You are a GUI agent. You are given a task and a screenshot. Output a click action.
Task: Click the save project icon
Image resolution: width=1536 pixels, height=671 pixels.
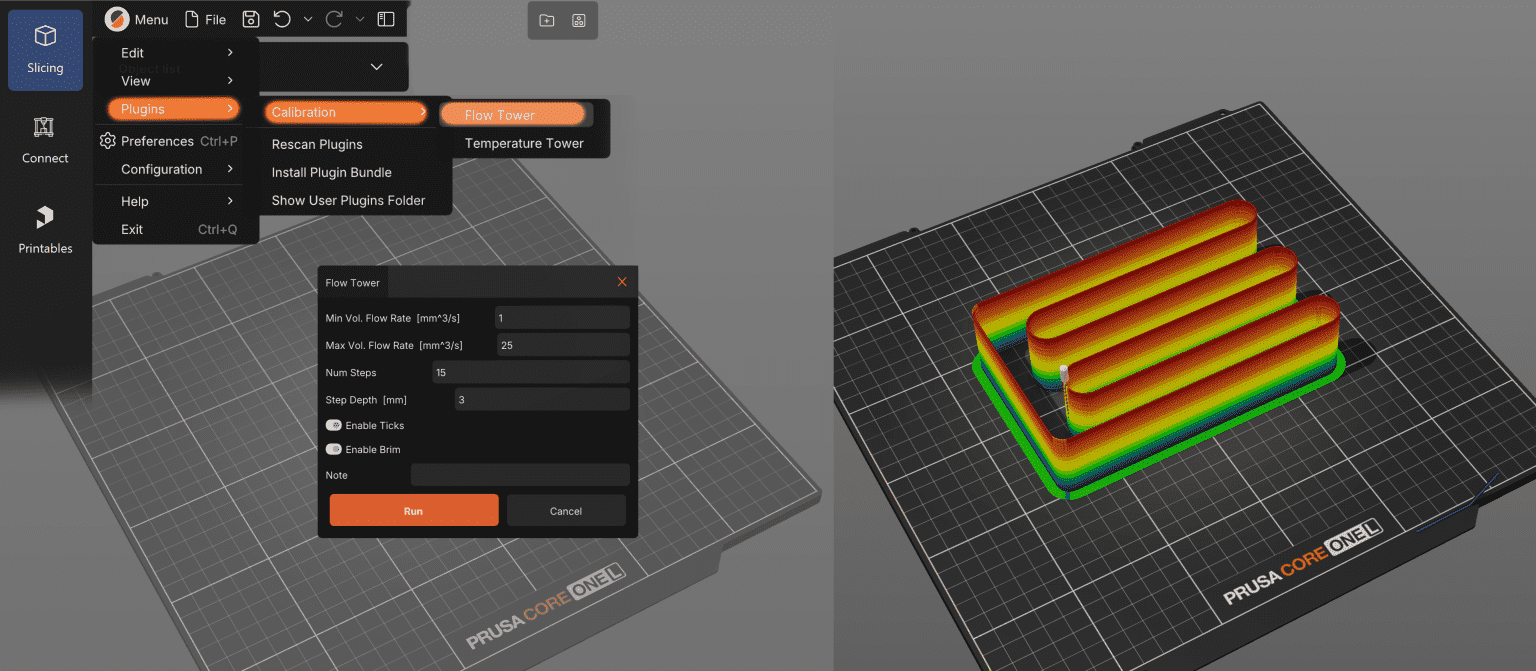click(x=251, y=19)
